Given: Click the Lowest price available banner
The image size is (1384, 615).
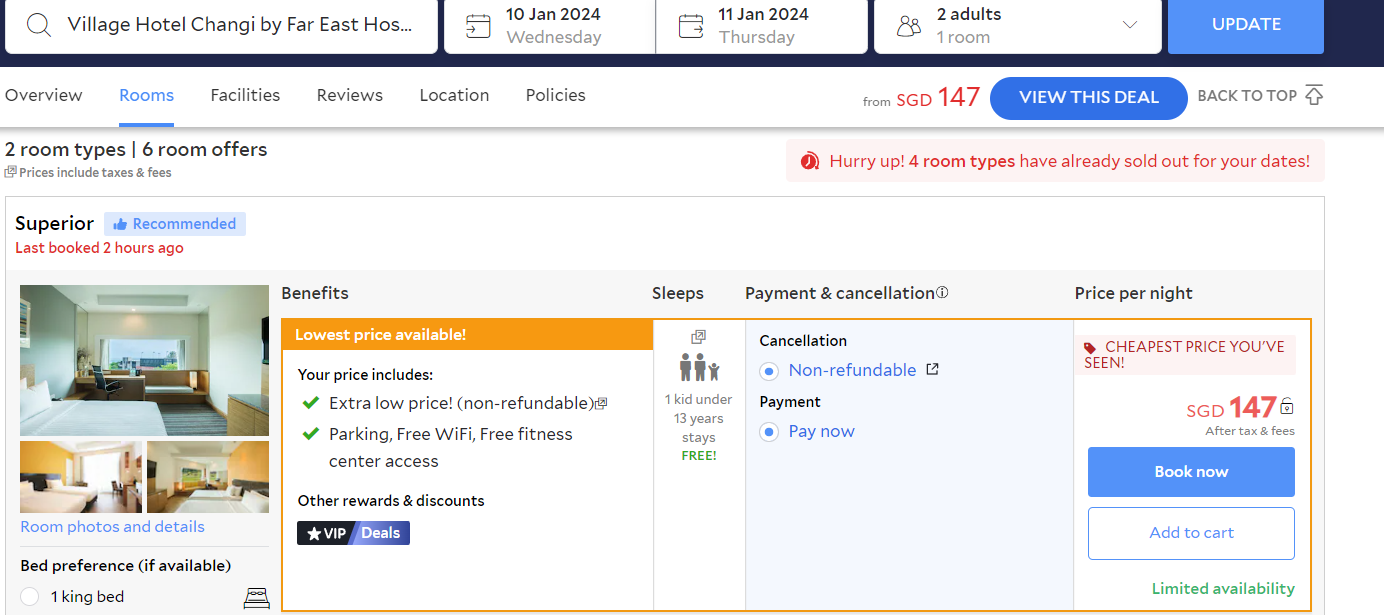Looking at the screenshot, I should [467, 335].
